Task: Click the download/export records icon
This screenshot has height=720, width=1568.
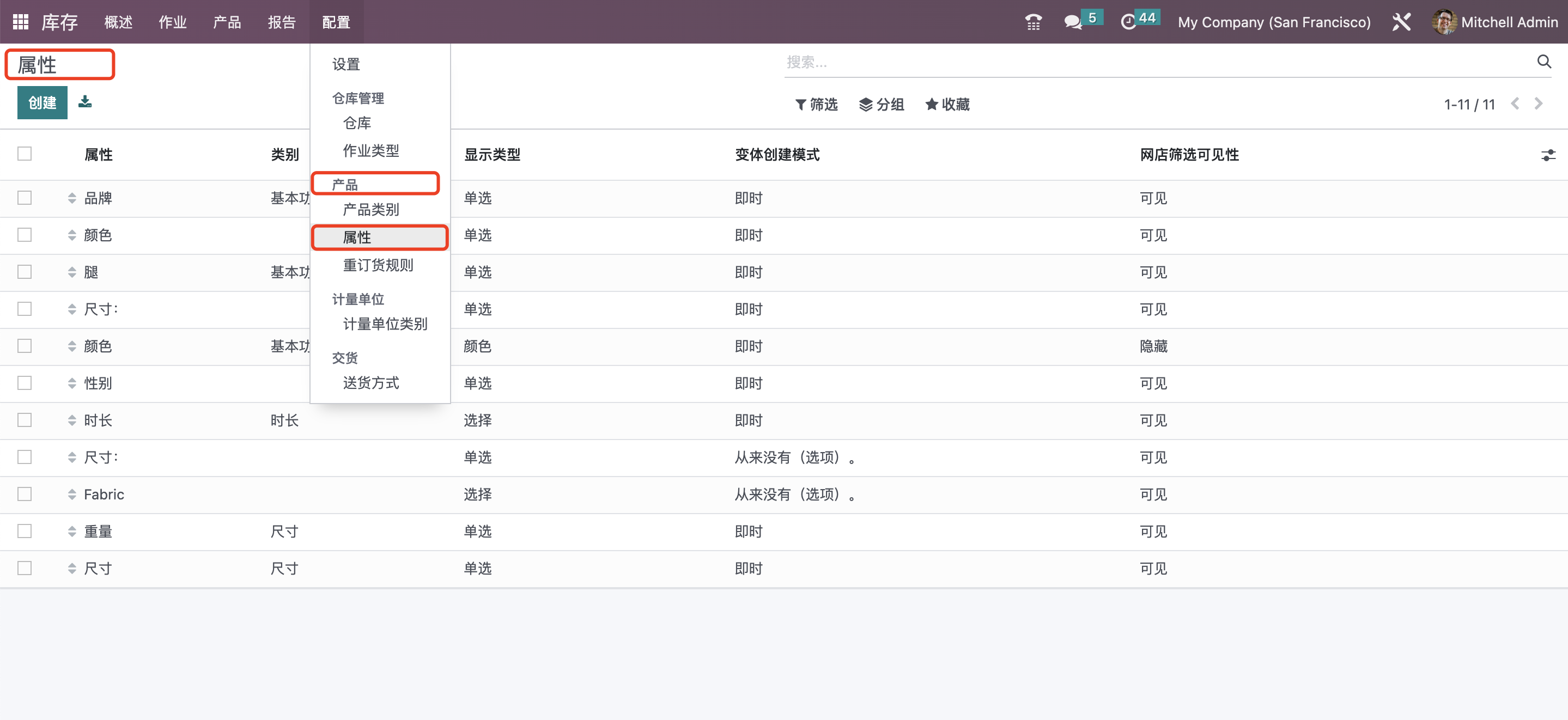Action: pos(84,102)
